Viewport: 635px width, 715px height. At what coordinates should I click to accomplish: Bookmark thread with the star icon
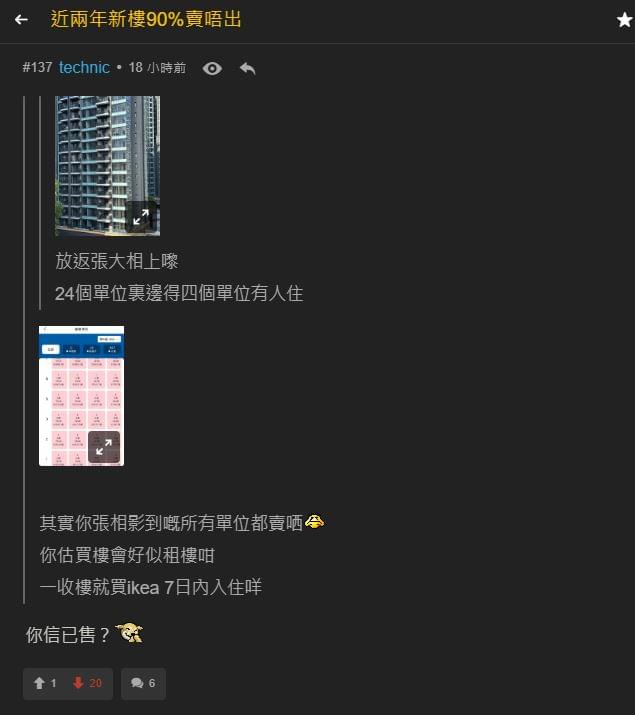click(x=625, y=20)
